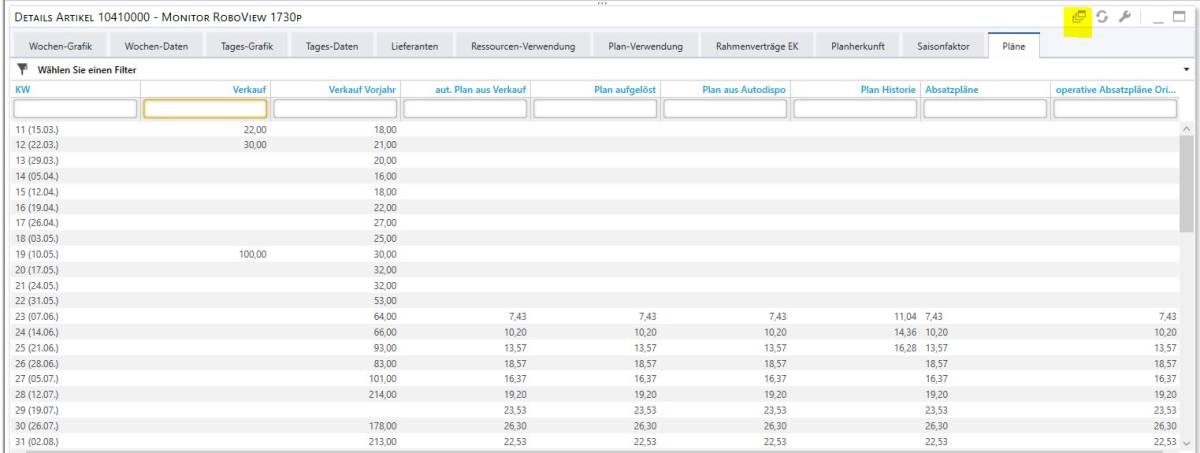Open the Tages-Grafik tab
The image size is (1200, 453).
246,46
